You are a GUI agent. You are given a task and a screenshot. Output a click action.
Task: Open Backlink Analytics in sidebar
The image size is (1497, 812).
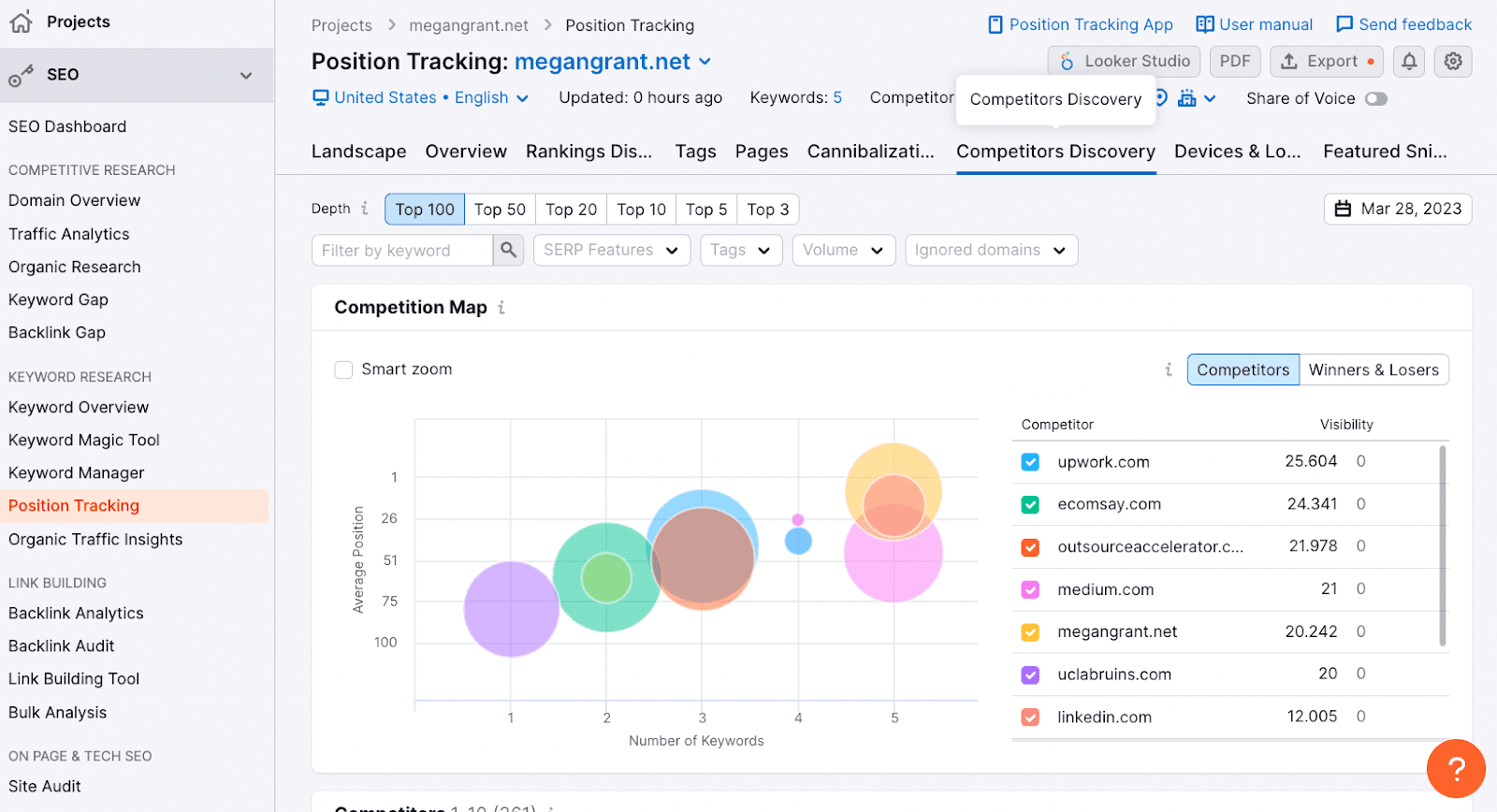pos(76,614)
